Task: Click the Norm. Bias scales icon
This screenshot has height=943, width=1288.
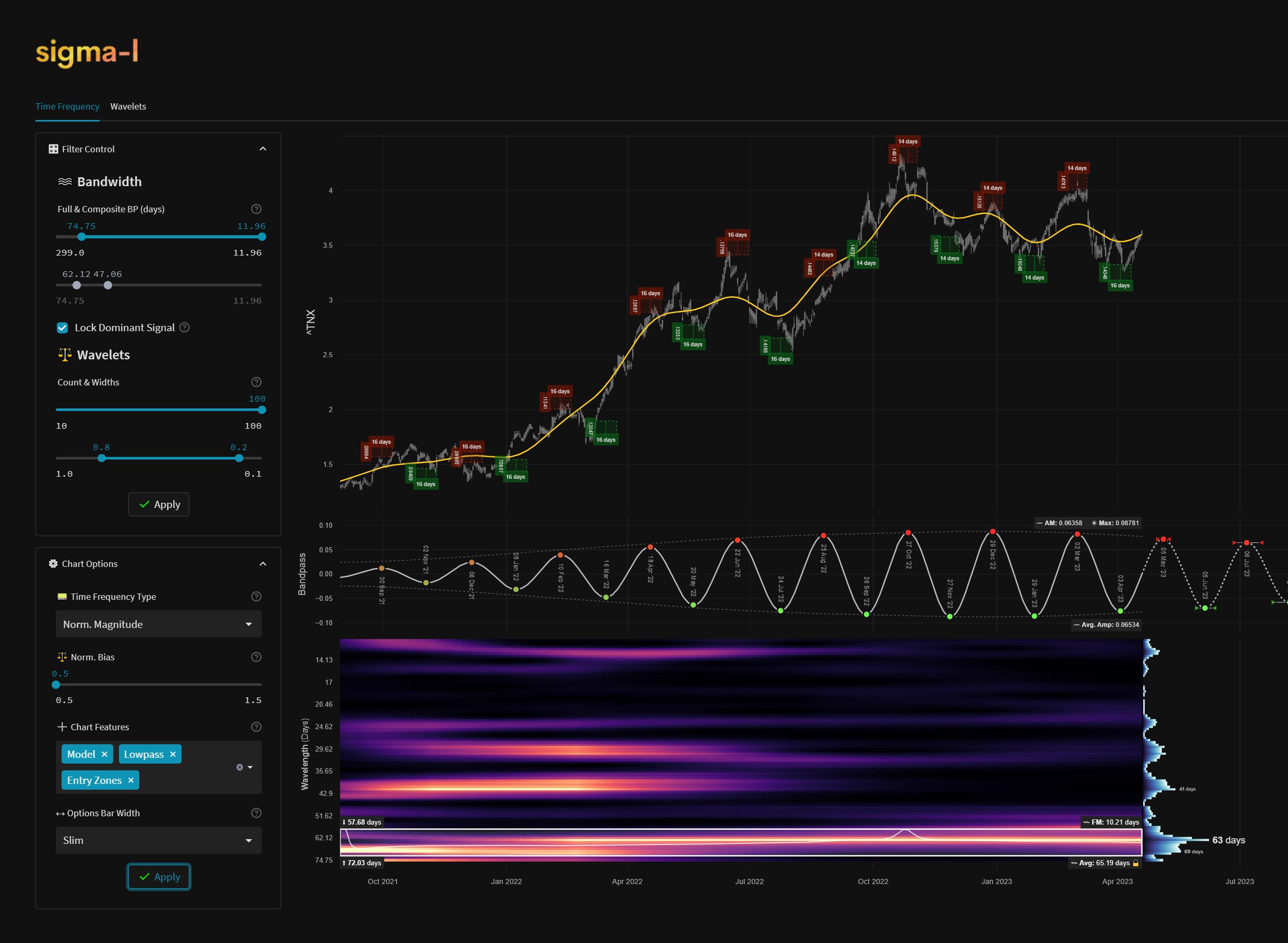Action: (62, 657)
